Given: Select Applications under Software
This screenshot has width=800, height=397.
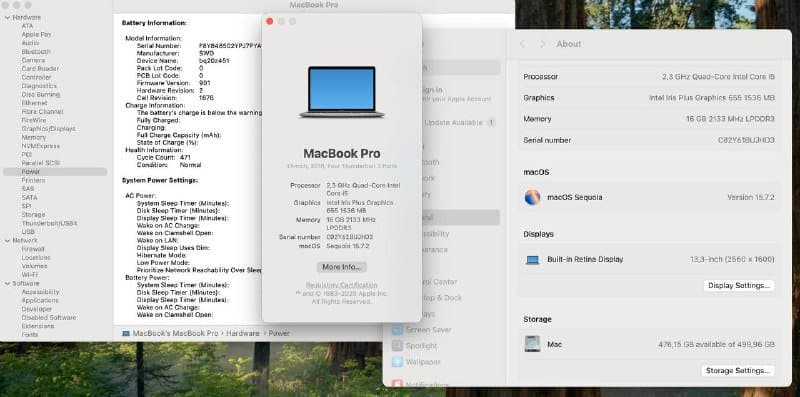Looking at the screenshot, I should click(40, 301).
